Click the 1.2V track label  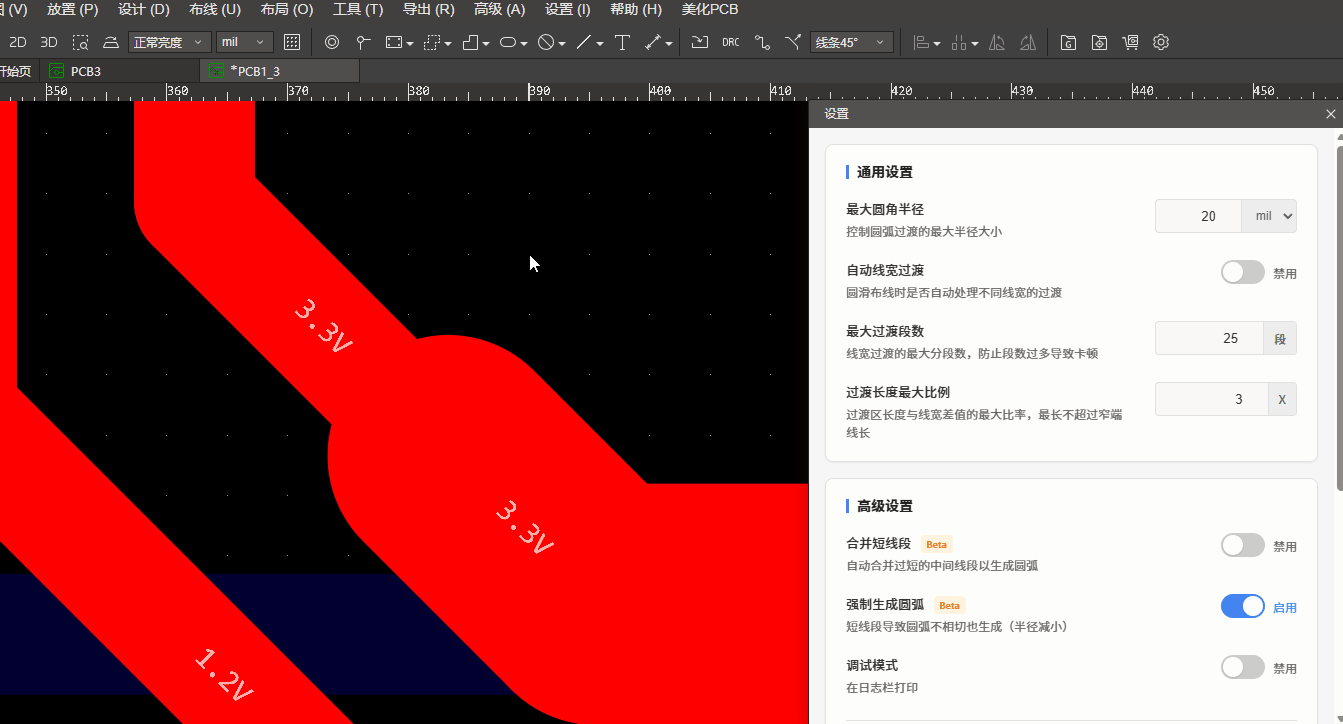(222, 675)
